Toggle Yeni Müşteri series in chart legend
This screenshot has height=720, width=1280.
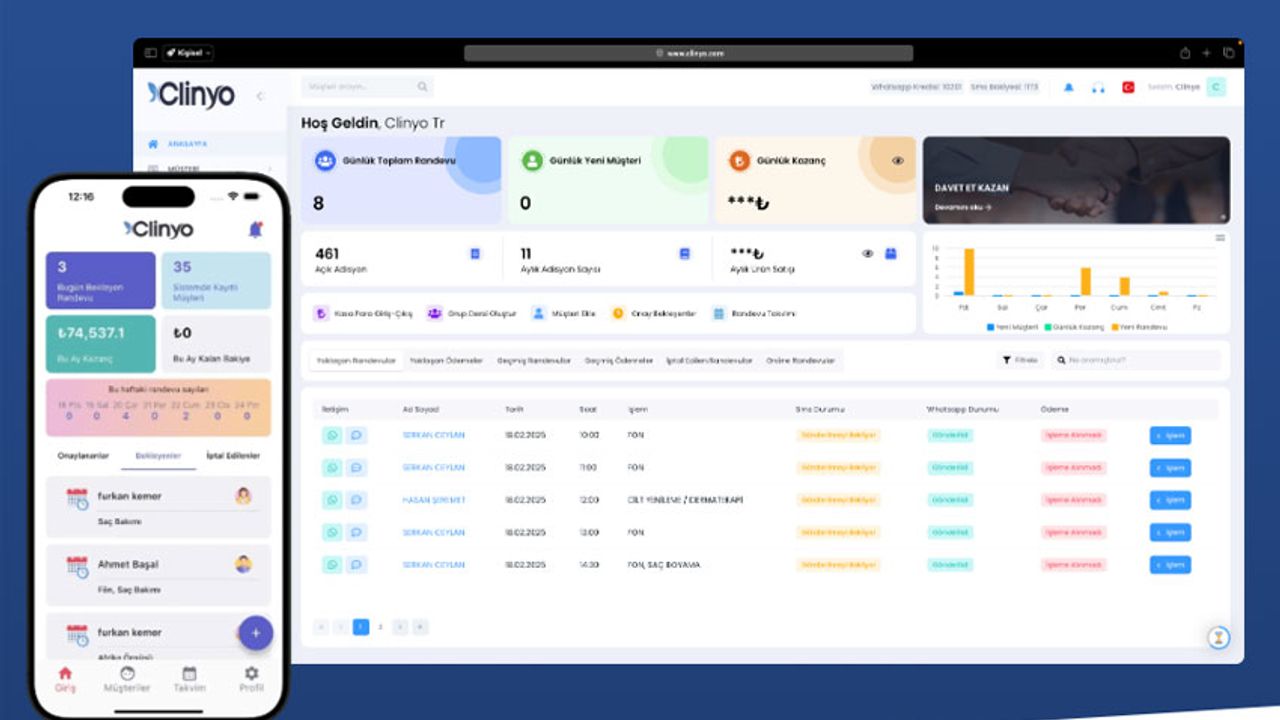coord(1013,327)
